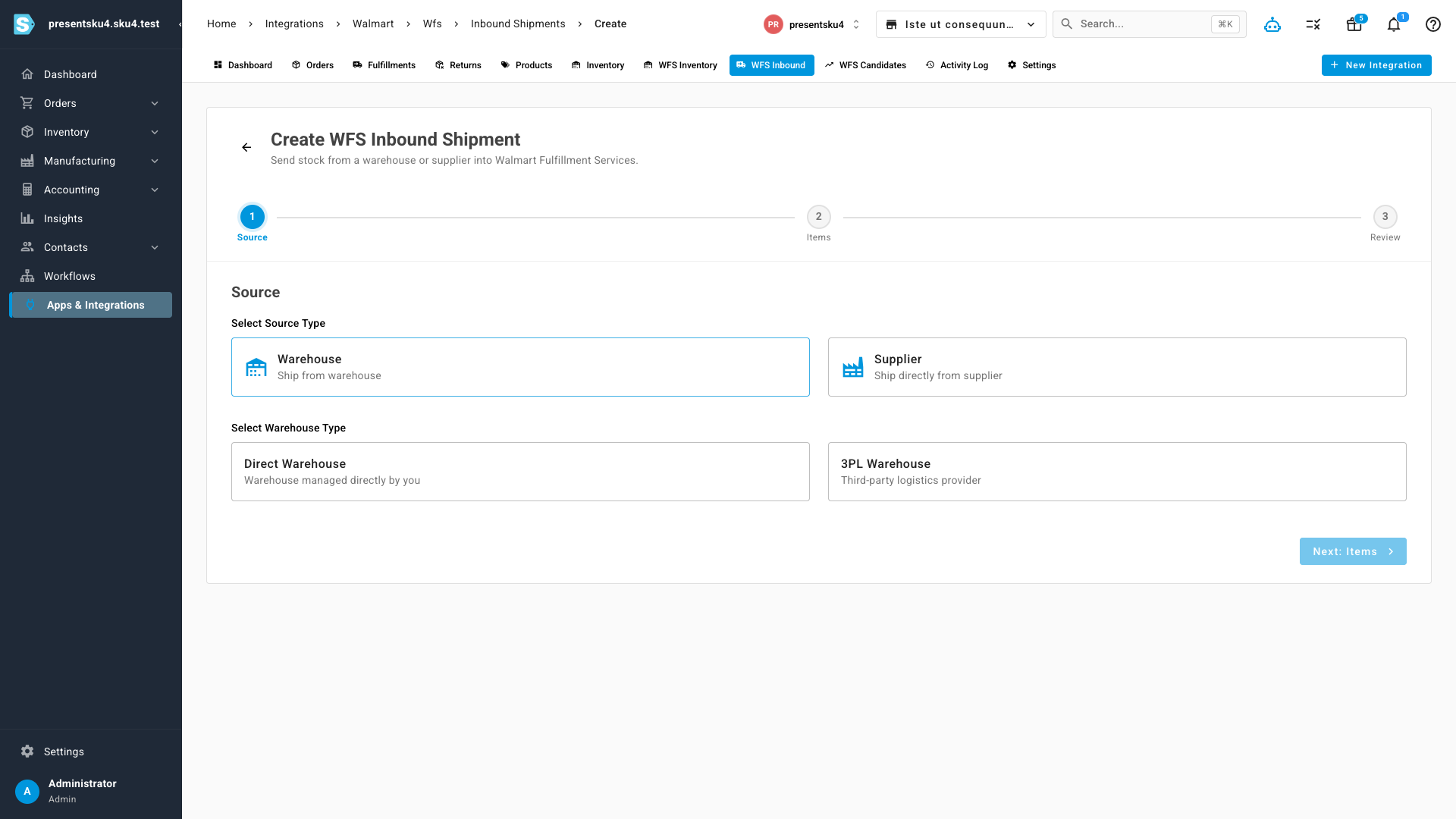The height and width of the screenshot is (819, 1456).
Task: Click the Workflows hierarchy icon
Action: 27,276
